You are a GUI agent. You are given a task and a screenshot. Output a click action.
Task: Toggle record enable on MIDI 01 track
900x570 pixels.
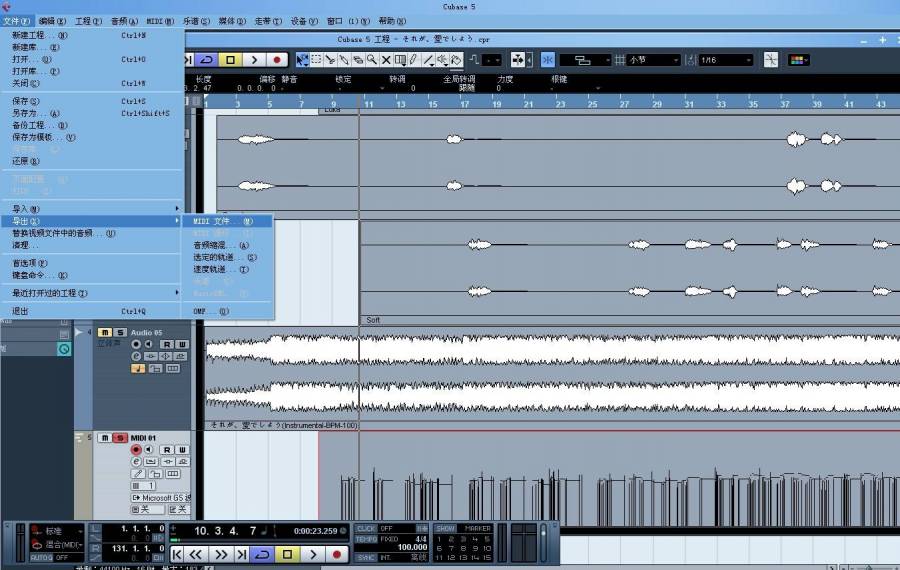(x=136, y=449)
